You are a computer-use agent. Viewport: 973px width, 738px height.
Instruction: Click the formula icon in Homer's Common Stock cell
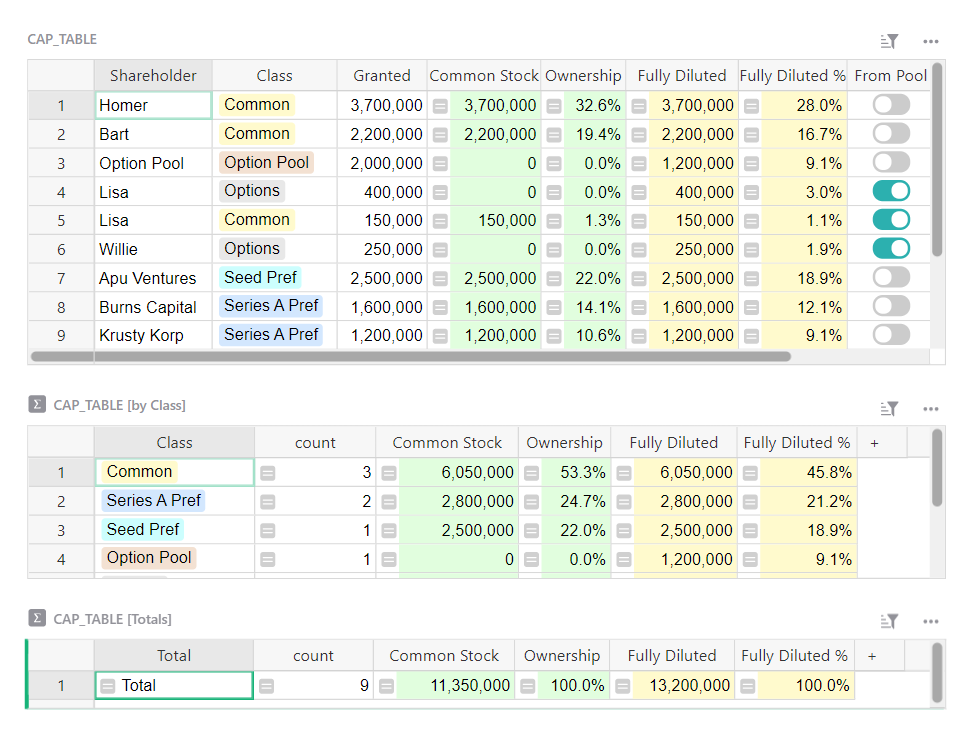coord(440,105)
